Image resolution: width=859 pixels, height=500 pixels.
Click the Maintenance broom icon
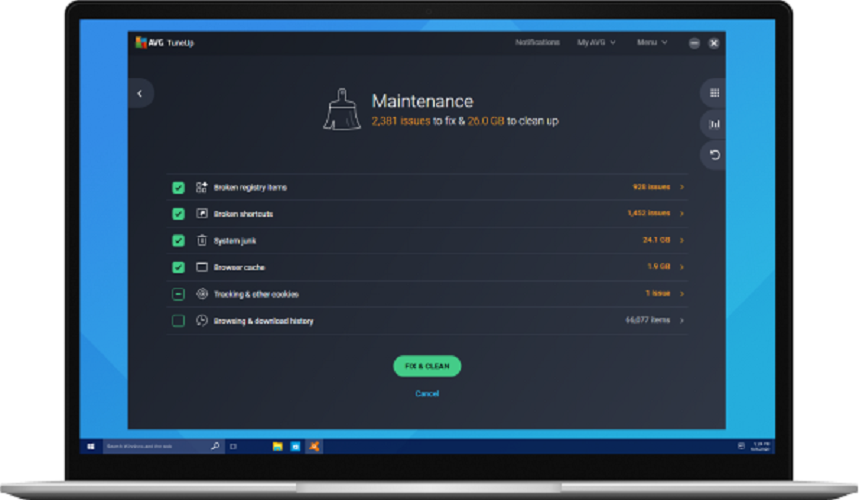(x=342, y=110)
